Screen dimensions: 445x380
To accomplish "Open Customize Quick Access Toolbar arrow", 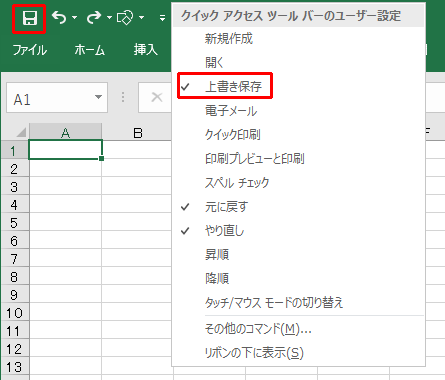I will click(x=162, y=18).
